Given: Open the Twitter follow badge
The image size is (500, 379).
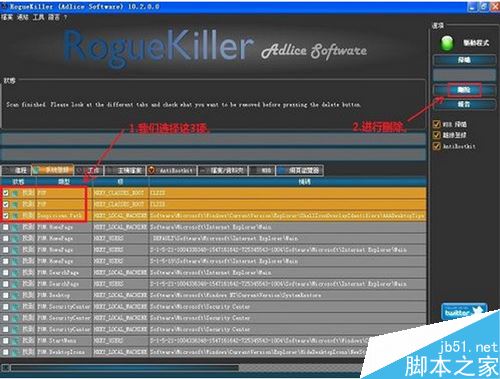Looking at the screenshot, I should coord(464,312).
